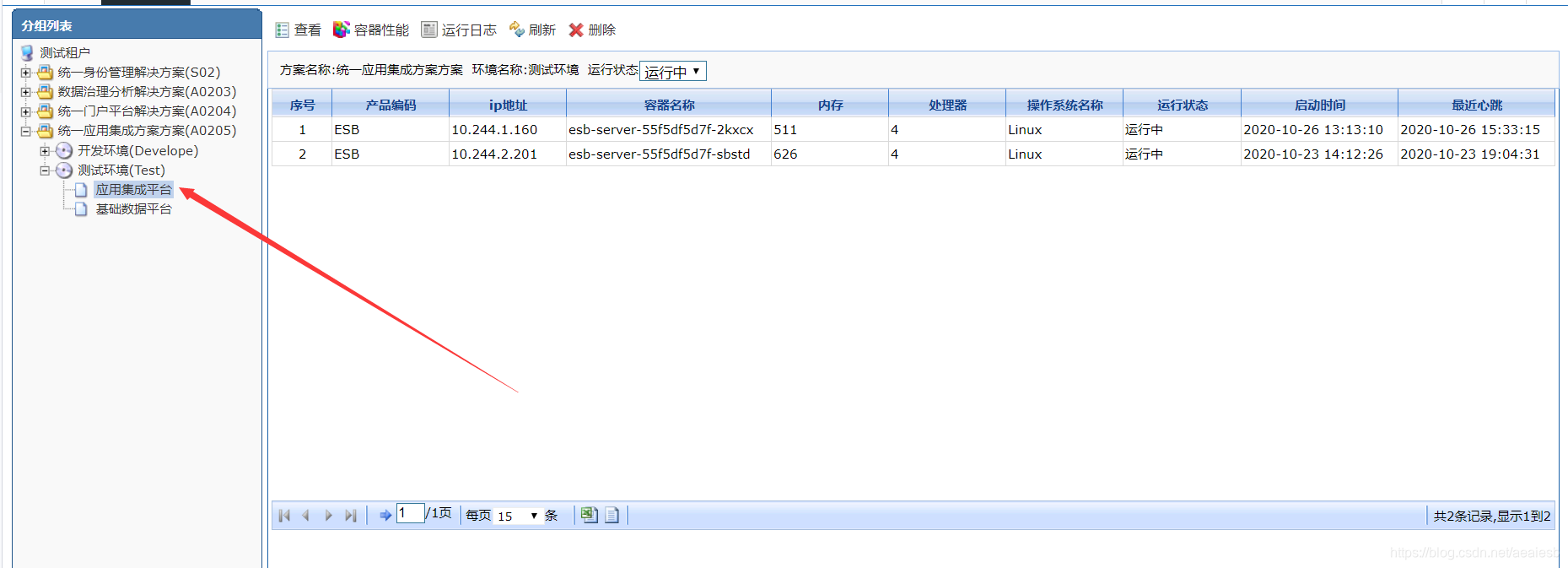The height and width of the screenshot is (568, 1568).
Task: Click folder icon of 统一应用集成方案方案(A0205)
Action: coord(46,130)
